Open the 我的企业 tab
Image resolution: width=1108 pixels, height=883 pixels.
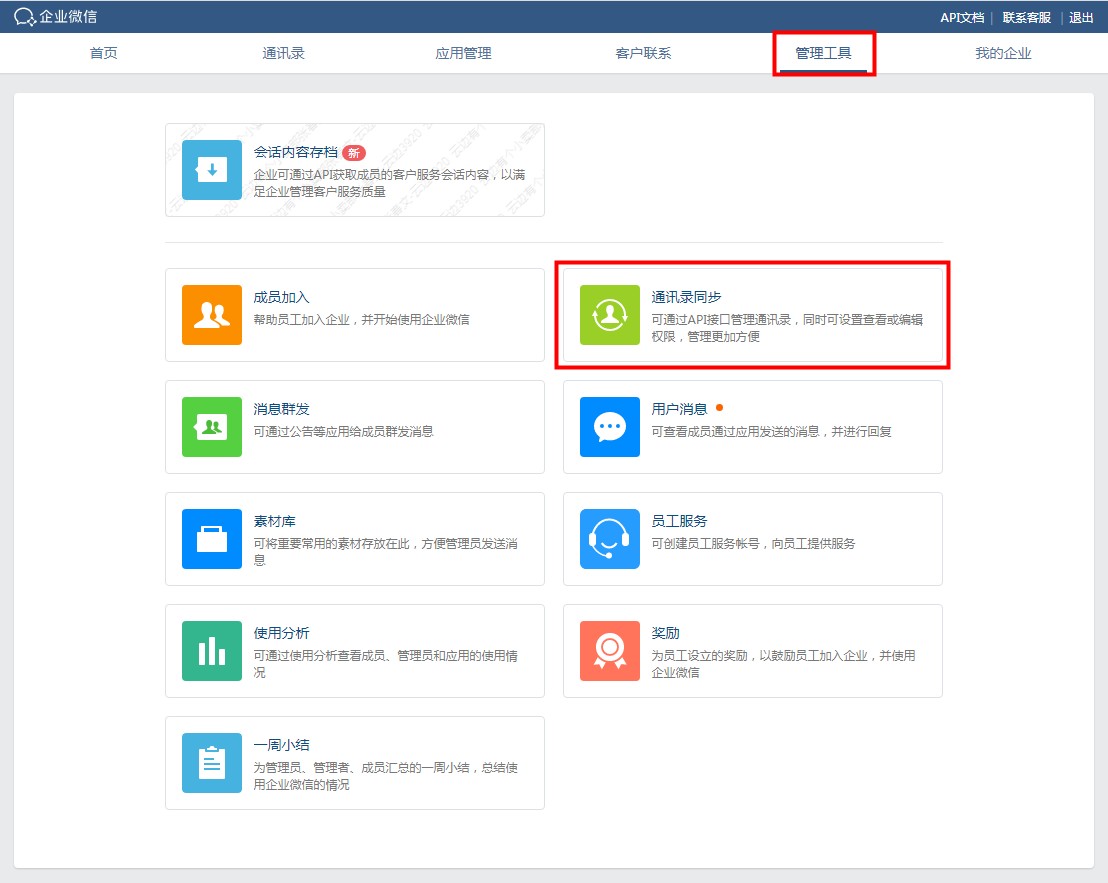(1003, 54)
